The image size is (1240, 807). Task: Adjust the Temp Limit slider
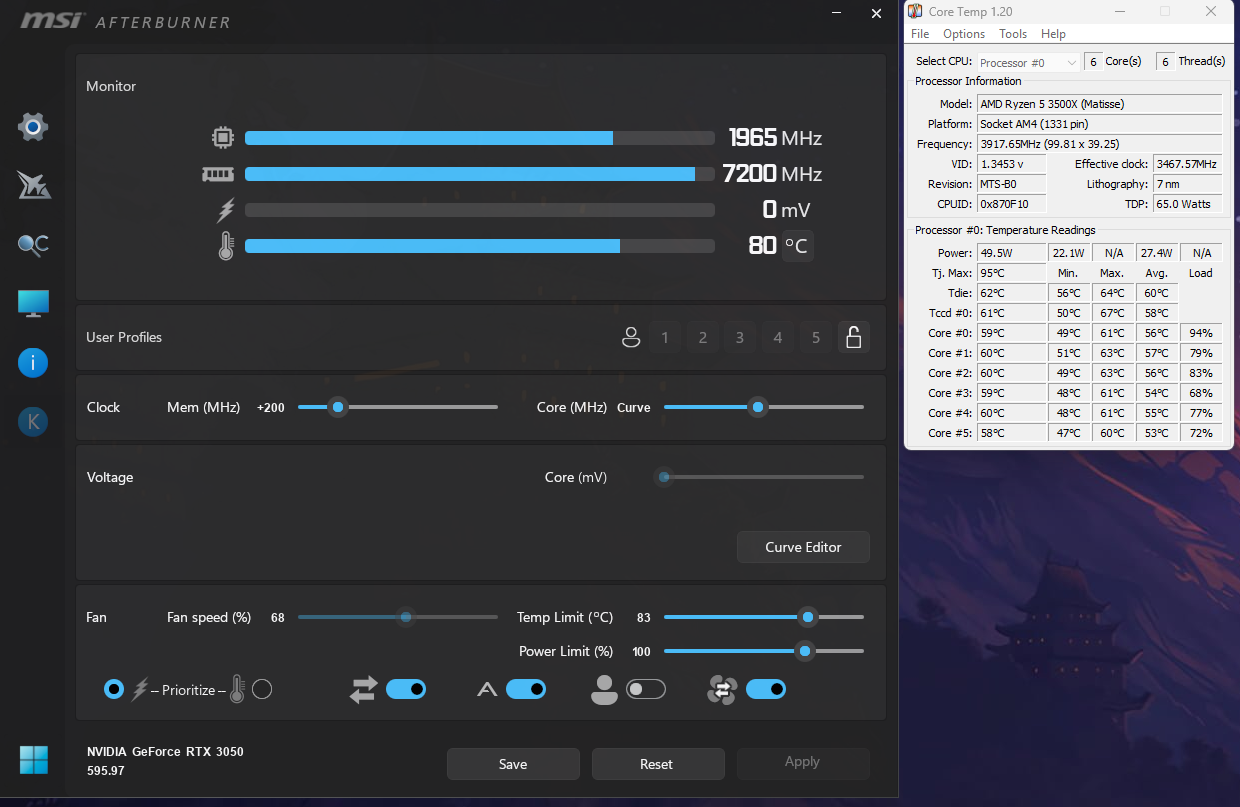point(764,617)
